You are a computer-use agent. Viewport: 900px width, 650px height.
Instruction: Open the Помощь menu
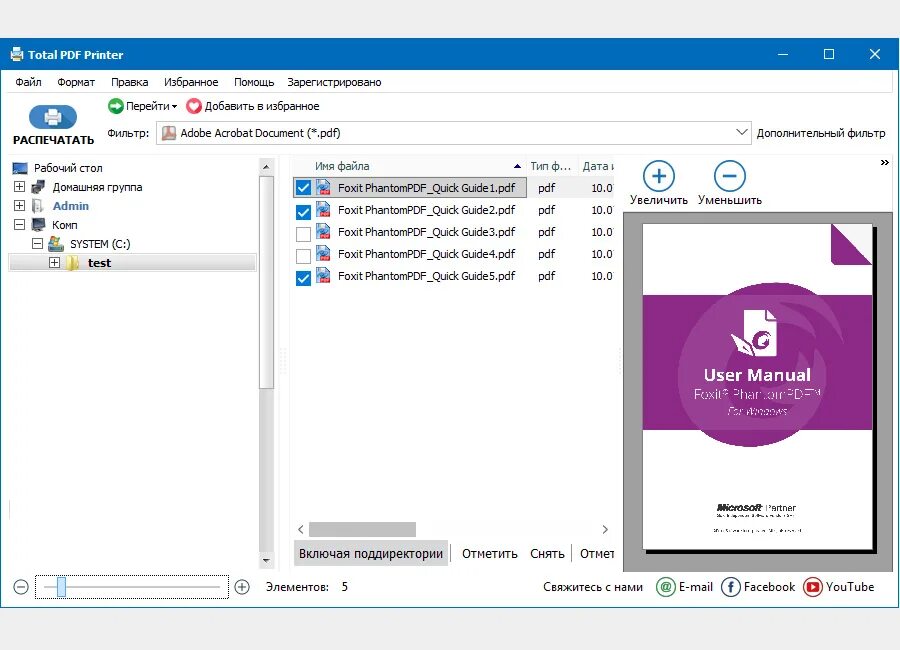(254, 82)
